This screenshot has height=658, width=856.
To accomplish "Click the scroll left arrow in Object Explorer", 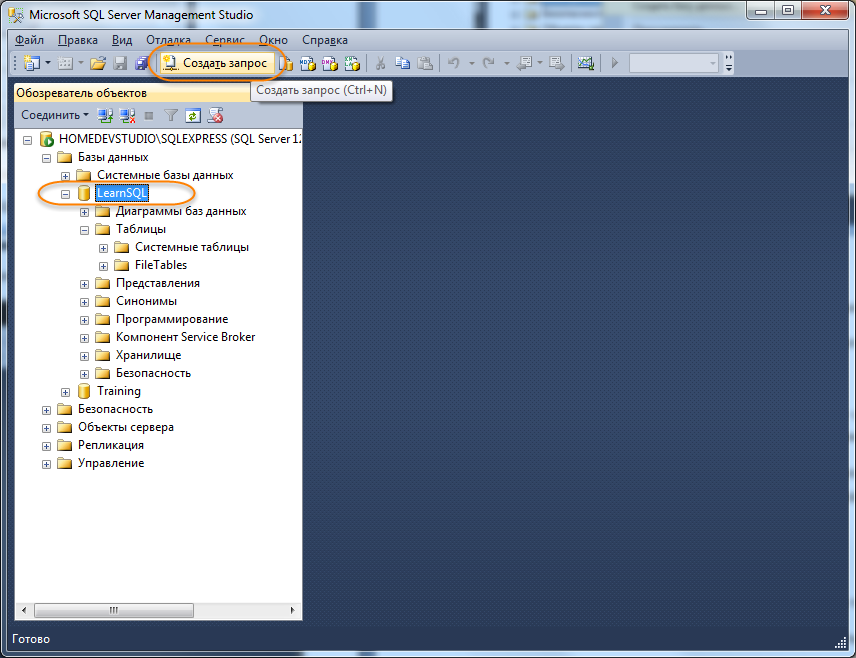I will coord(23,610).
